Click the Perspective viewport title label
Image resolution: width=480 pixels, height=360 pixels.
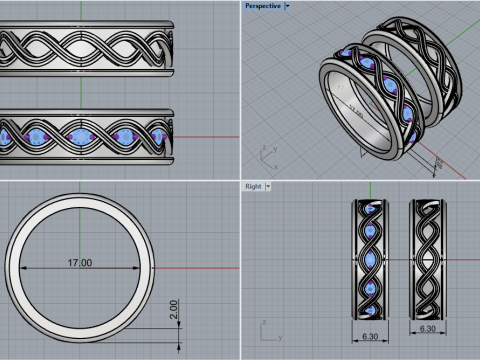(263, 6)
